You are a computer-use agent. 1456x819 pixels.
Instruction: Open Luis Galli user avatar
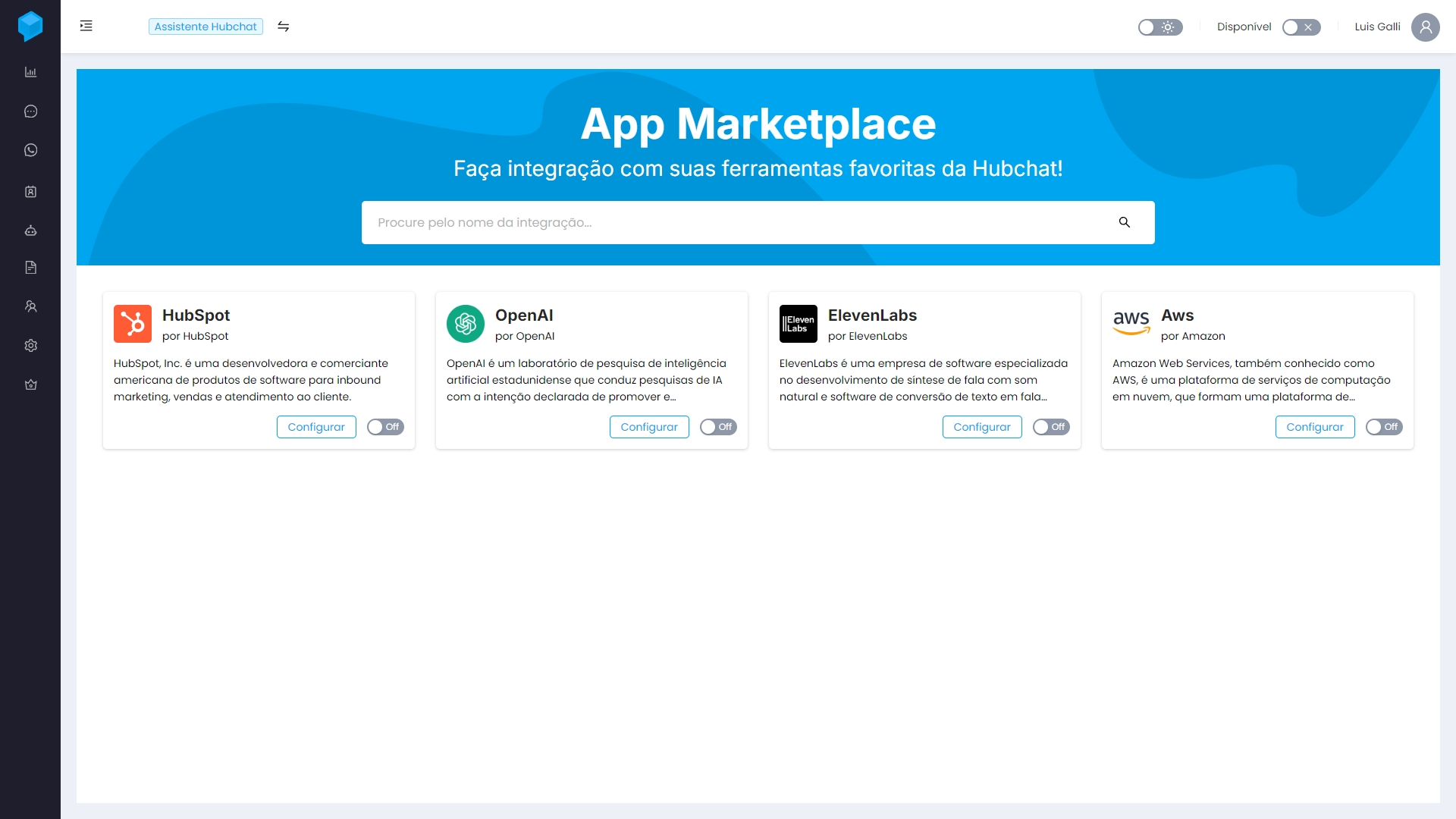coord(1426,27)
